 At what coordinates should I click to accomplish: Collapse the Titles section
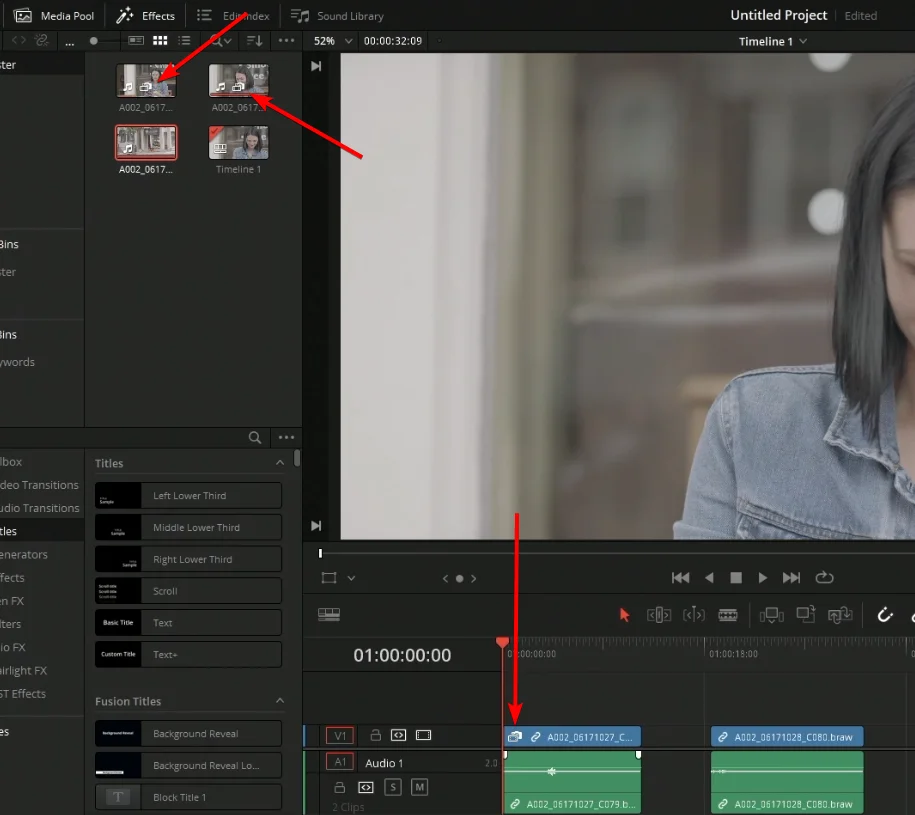(280, 463)
